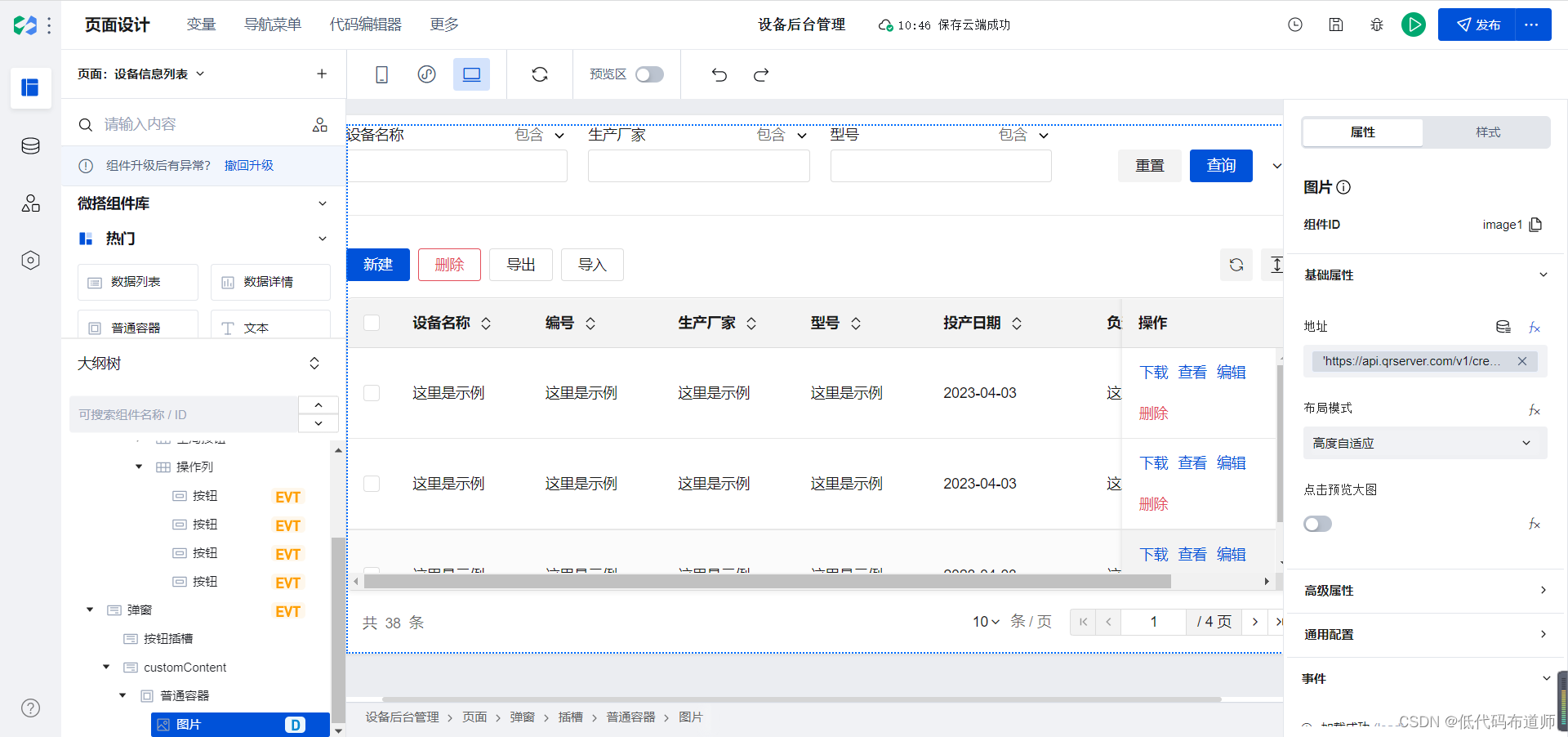The width and height of the screenshot is (1568, 737).
Task: Open the more options ellipsis next to 发布
Action: point(1532,25)
